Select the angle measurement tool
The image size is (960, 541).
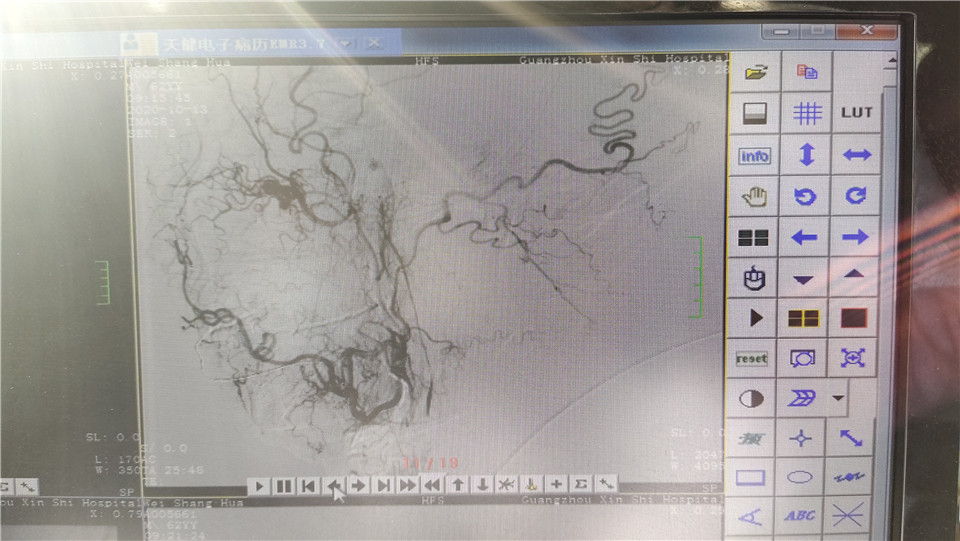tap(749, 516)
